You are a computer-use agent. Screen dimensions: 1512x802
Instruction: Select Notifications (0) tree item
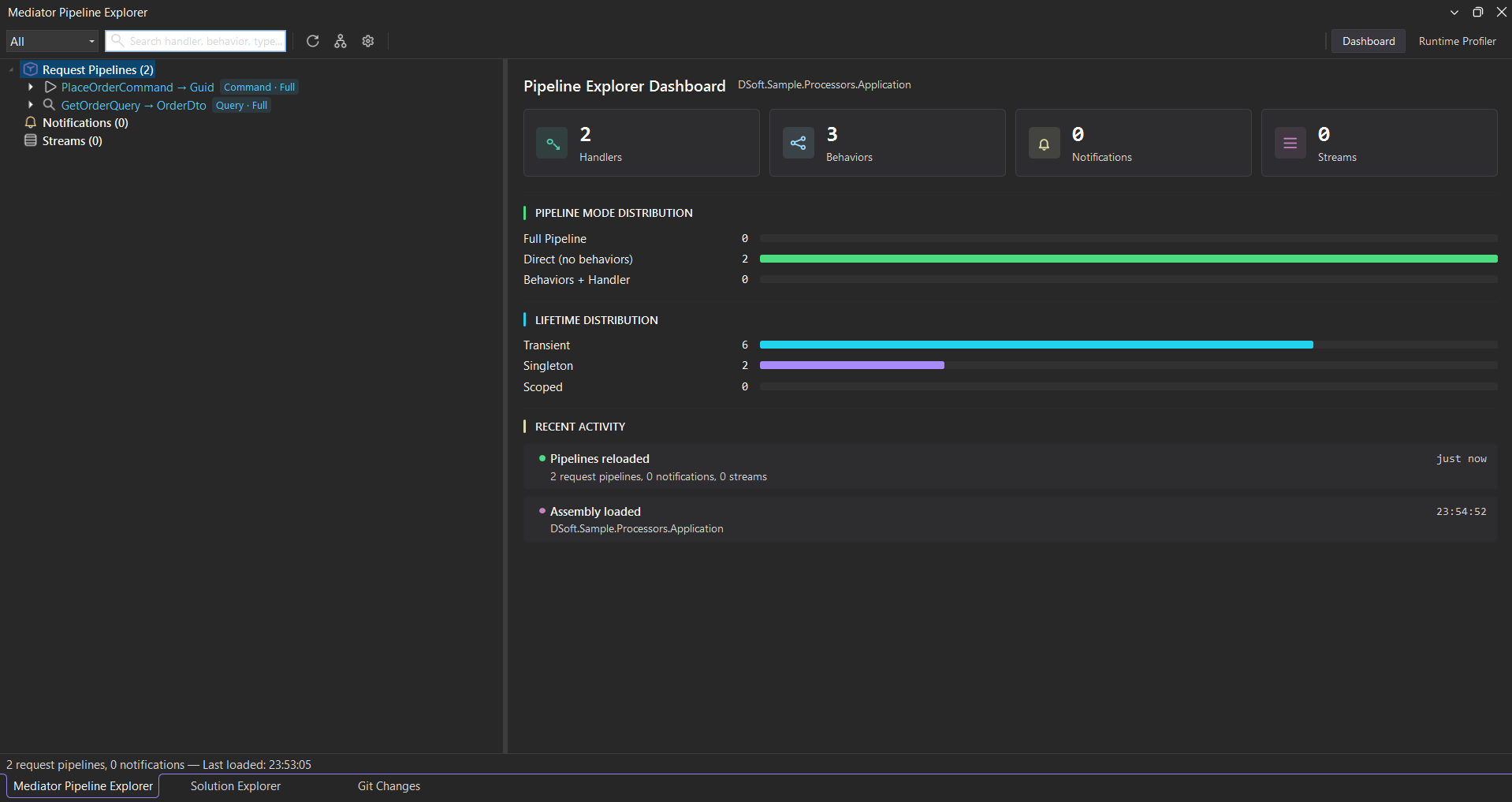(x=85, y=122)
